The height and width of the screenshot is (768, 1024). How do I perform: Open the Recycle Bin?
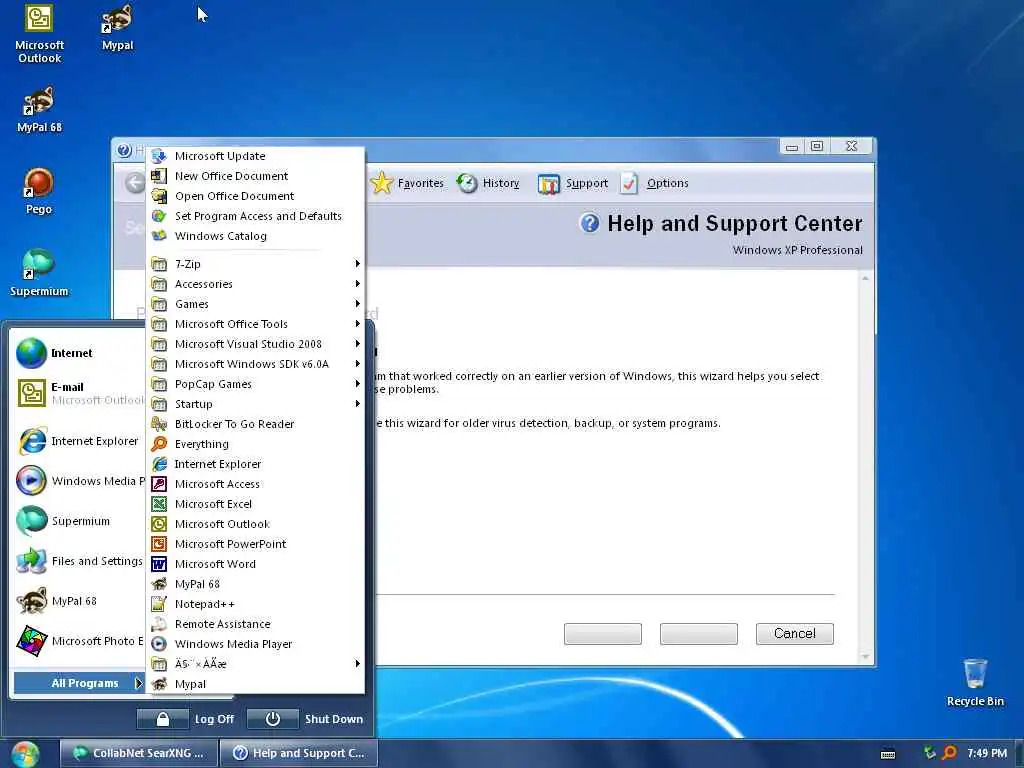click(974, 682)
